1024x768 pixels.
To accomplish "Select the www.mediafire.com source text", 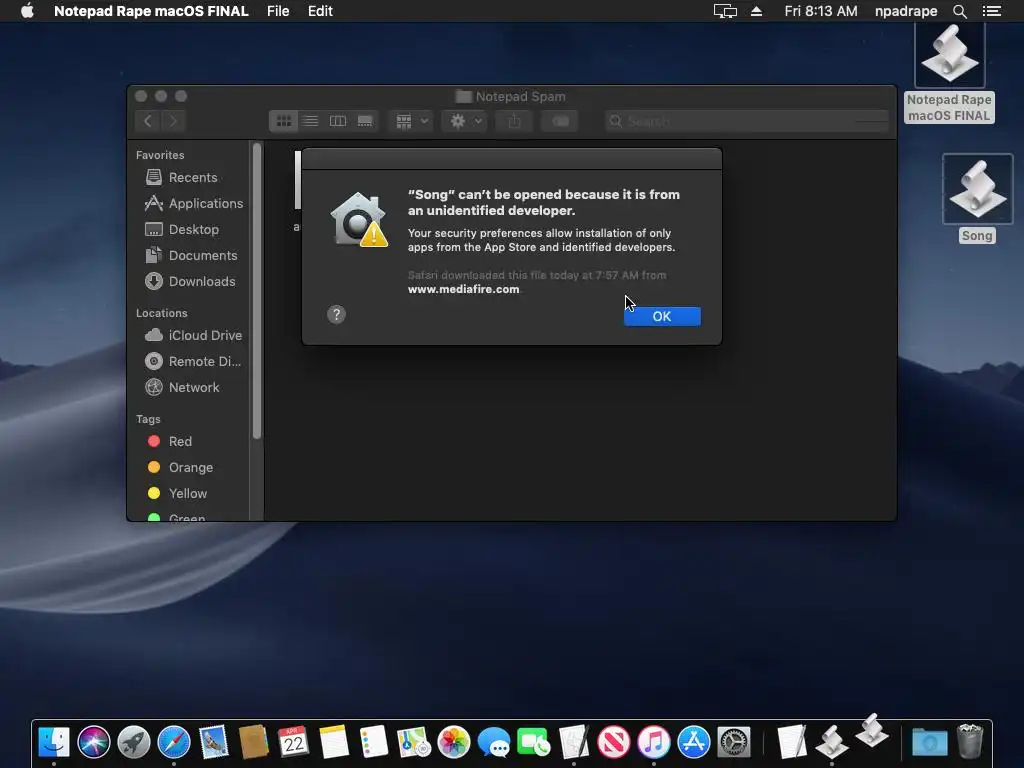I will 464,289.
